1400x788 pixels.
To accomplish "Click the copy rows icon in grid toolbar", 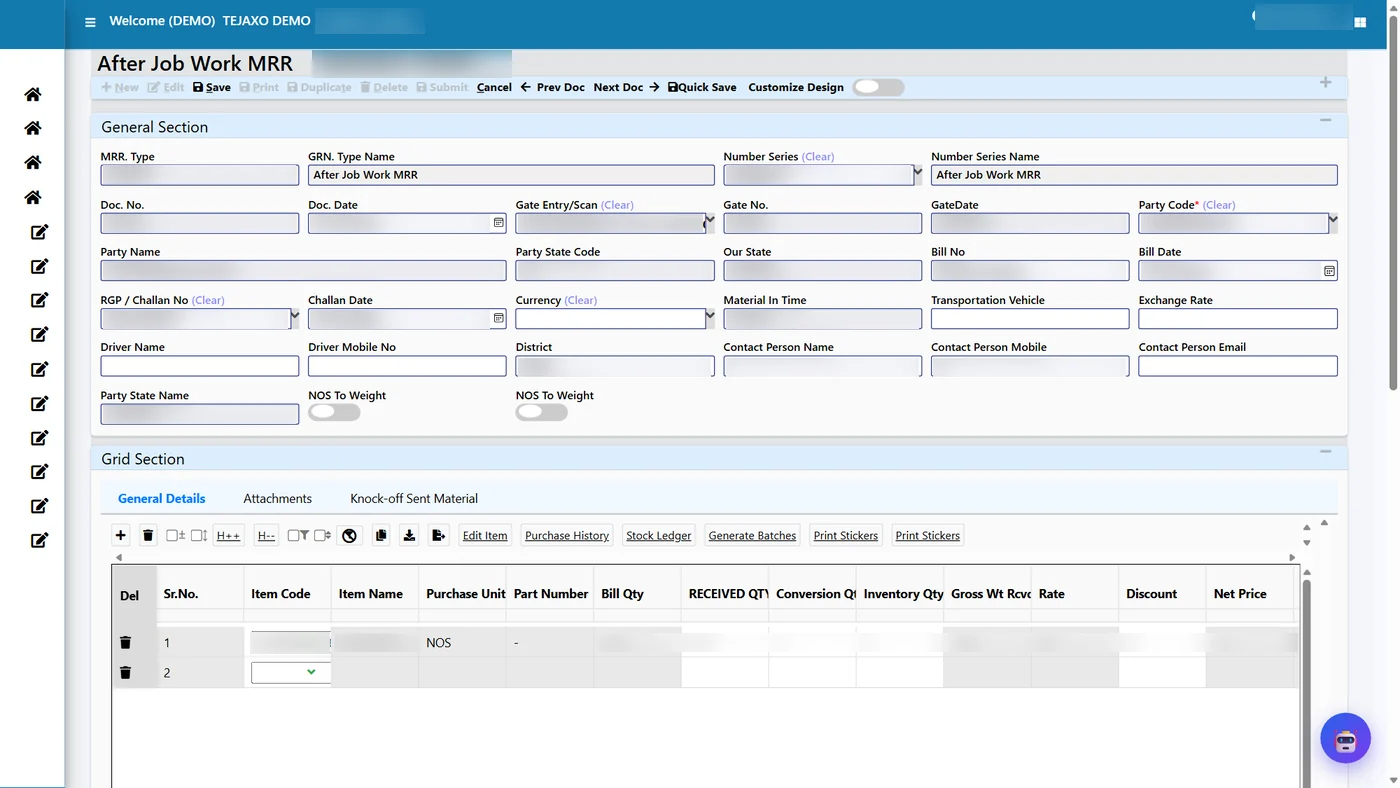I will (x=381, y=535).
